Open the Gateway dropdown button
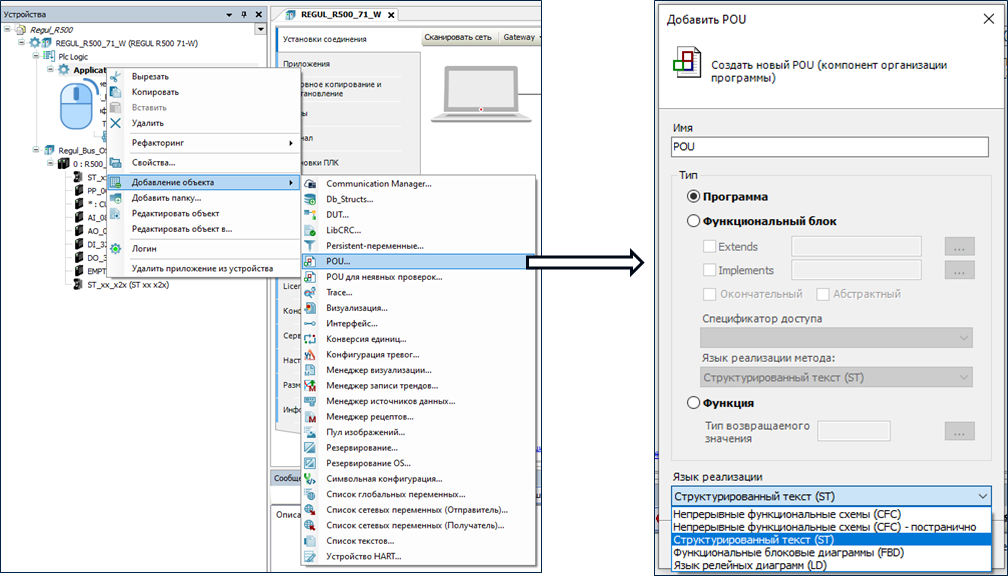The width and height of the screenshot is (1008, 576). [x=522, y=37]
